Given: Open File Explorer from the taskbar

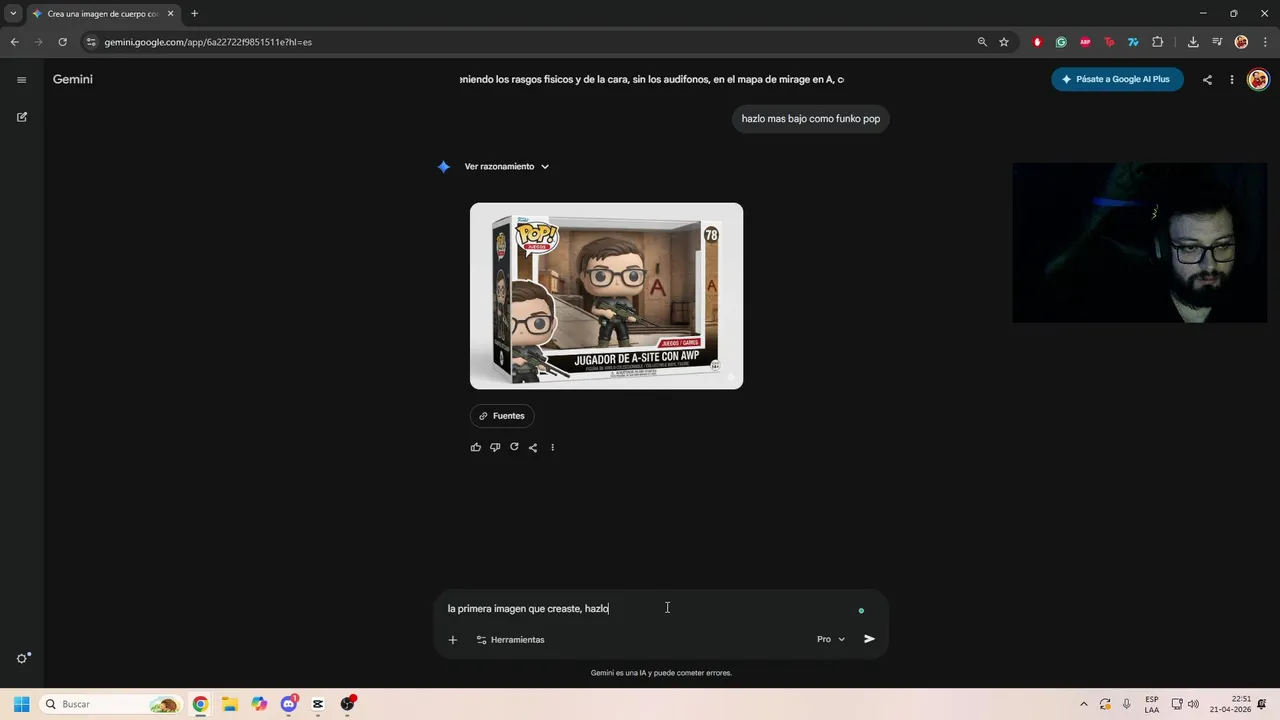Looking at the screenshot, I should click(229, 704).
